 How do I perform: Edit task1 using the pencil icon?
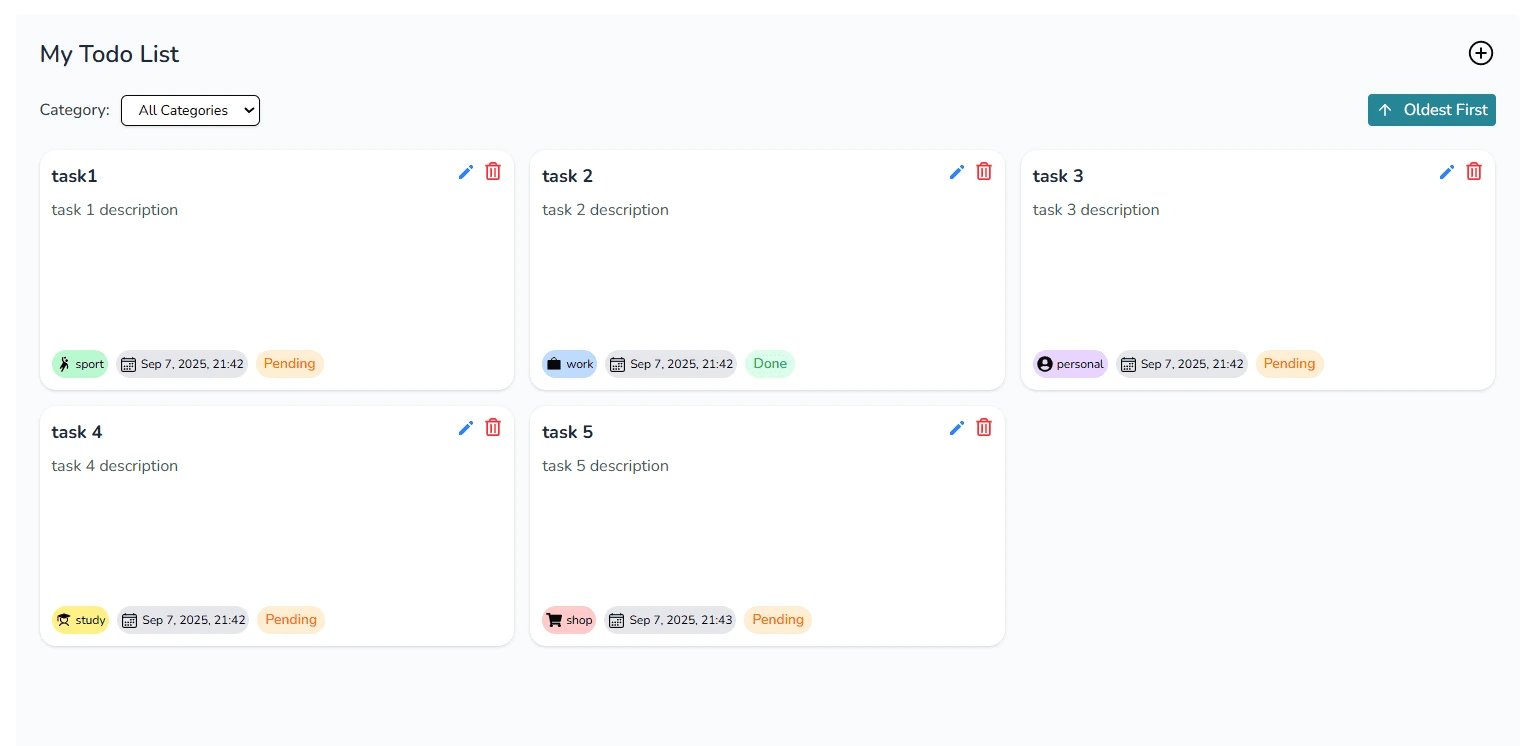(x=466, y=172)
